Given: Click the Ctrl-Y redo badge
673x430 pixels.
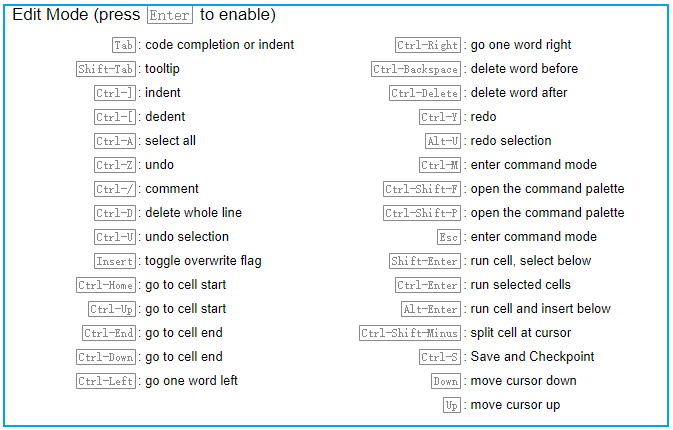Looking at the screenshot, I should point(440,117).
